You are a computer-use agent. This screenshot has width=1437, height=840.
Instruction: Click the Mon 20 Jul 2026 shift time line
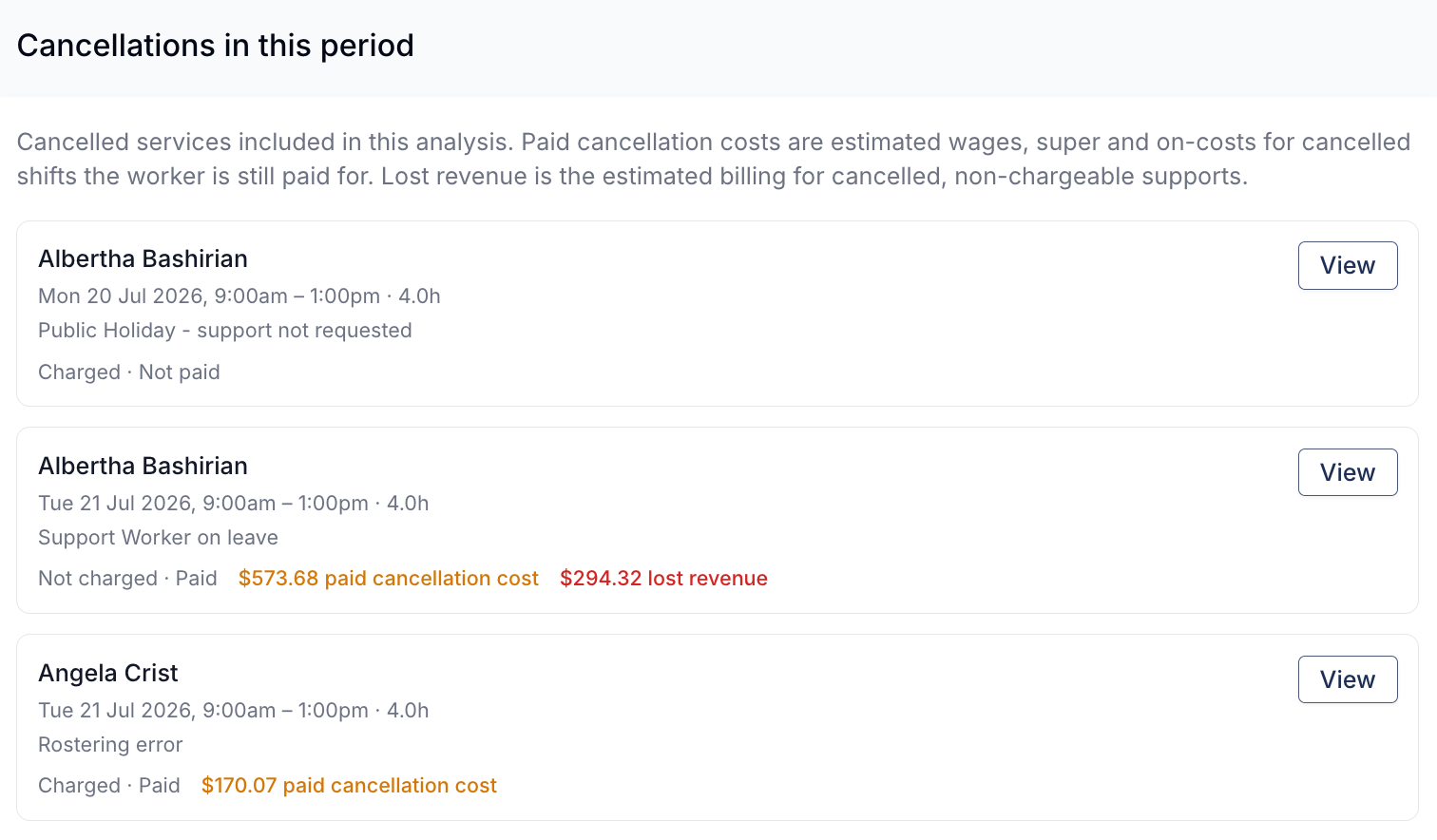239,296
